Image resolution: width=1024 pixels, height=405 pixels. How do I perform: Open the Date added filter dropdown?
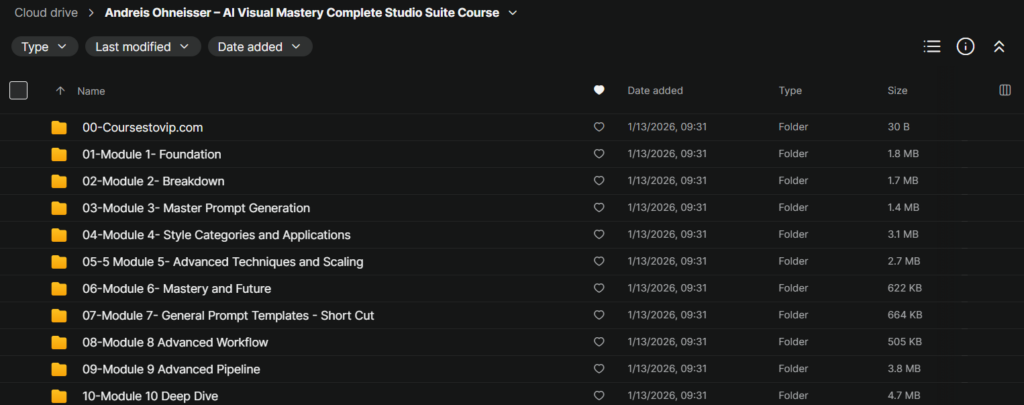(260, 46)
